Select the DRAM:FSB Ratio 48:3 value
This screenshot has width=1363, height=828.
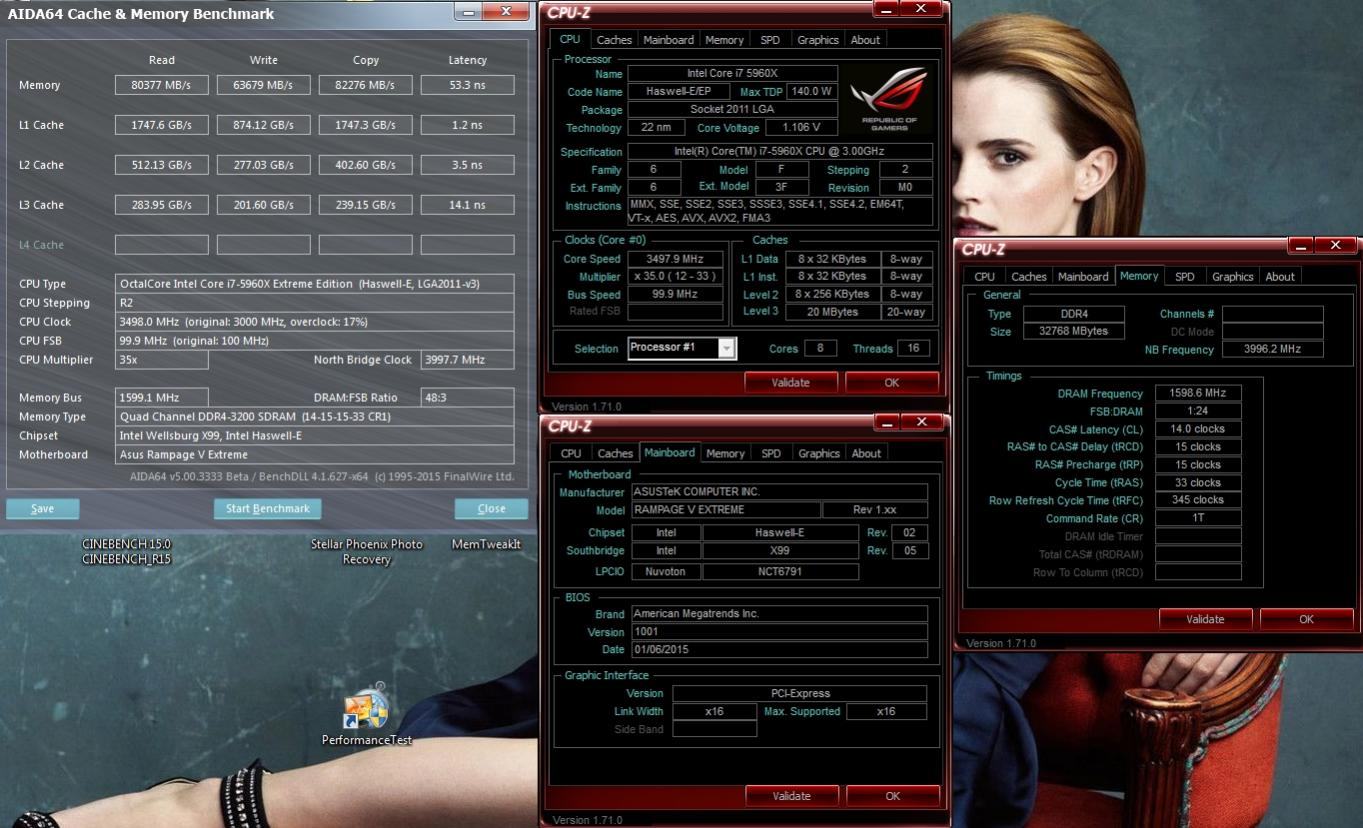pos(468,398)
